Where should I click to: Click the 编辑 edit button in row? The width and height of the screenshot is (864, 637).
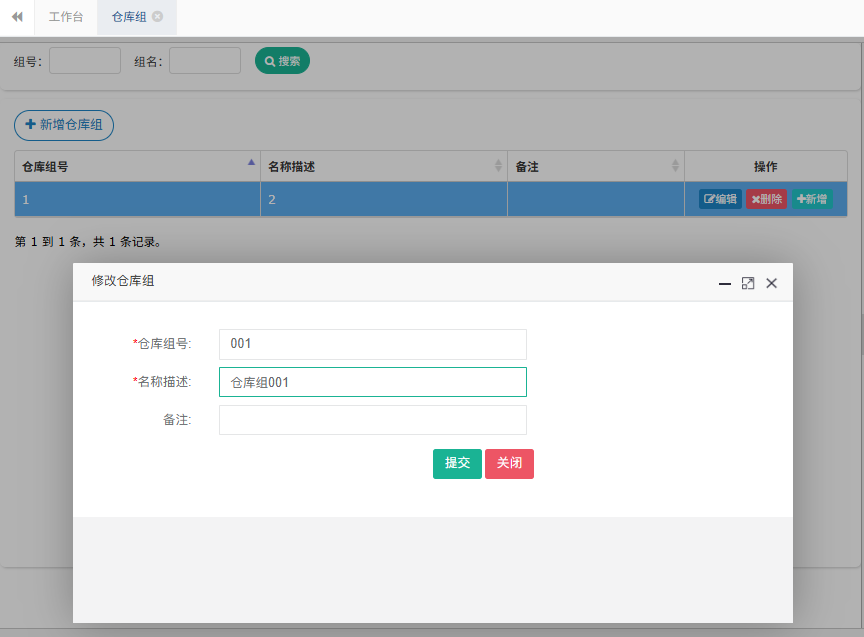point(720,199)
